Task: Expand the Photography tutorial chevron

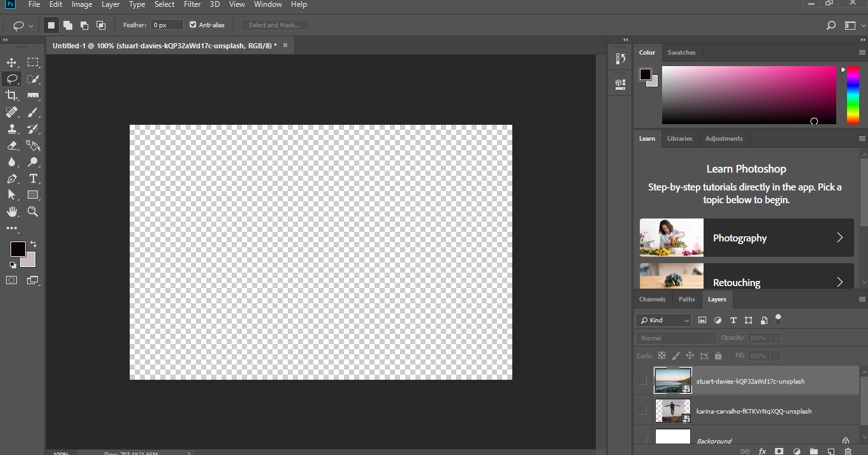Action: pyautogui.click(x=840, y=237)
